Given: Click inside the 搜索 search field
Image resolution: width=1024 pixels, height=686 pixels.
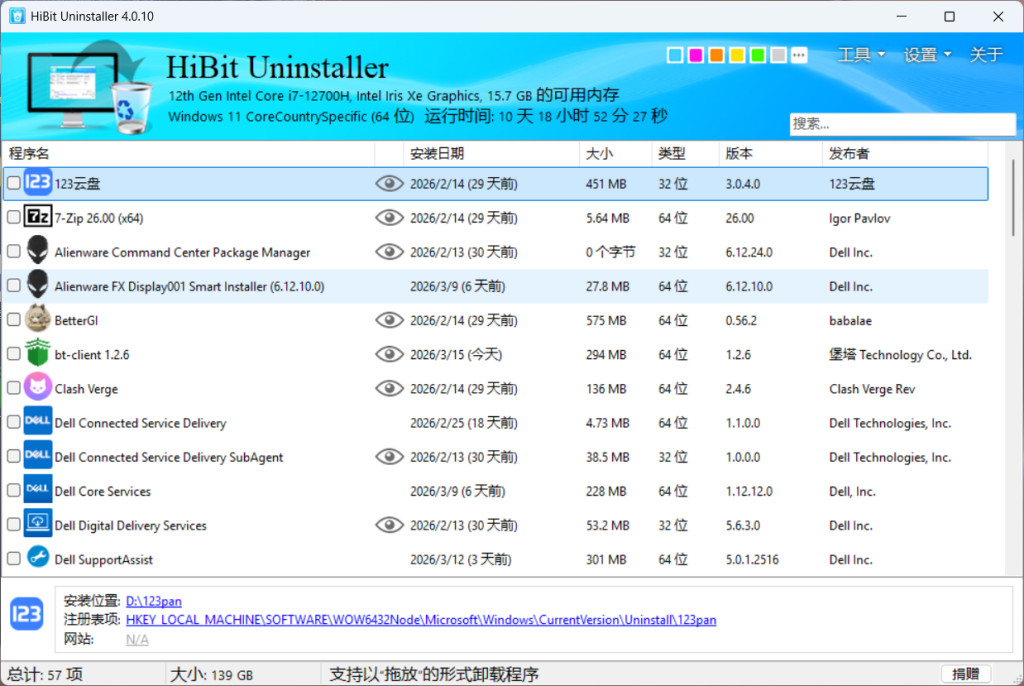Looking at the screenshot, I should point(900,123).
